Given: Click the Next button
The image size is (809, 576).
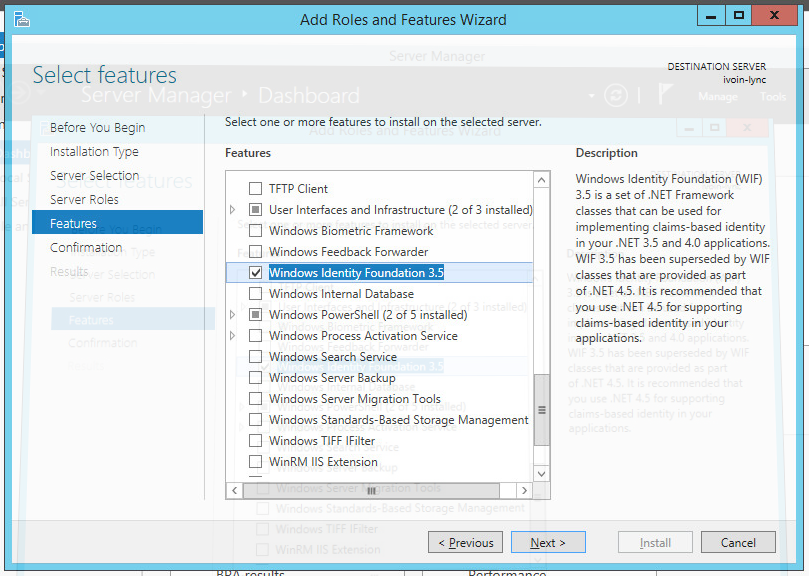Looking at the screenshot, I should pos(548,543).
